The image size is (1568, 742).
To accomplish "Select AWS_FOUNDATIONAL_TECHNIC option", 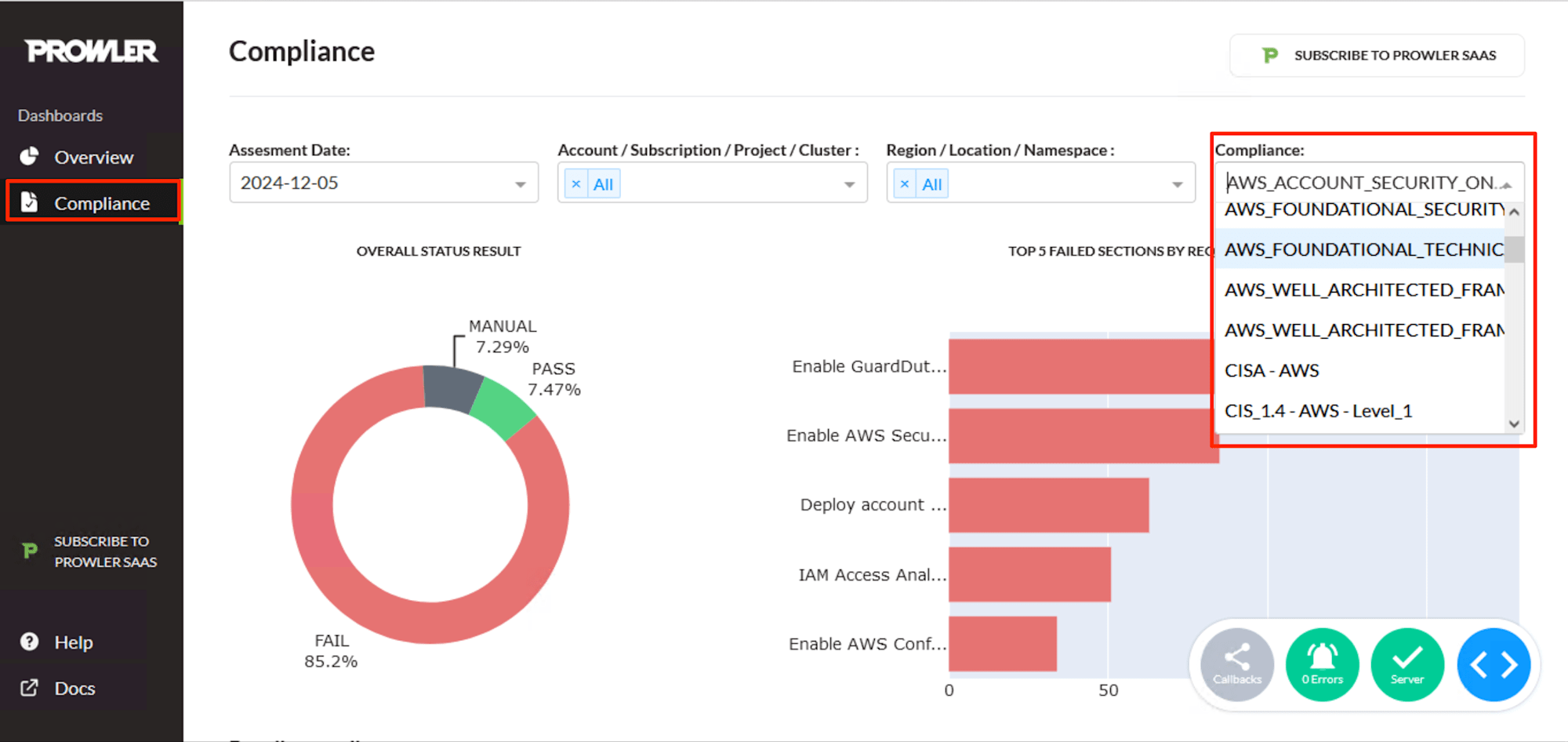I will (x=1359, y=249).
